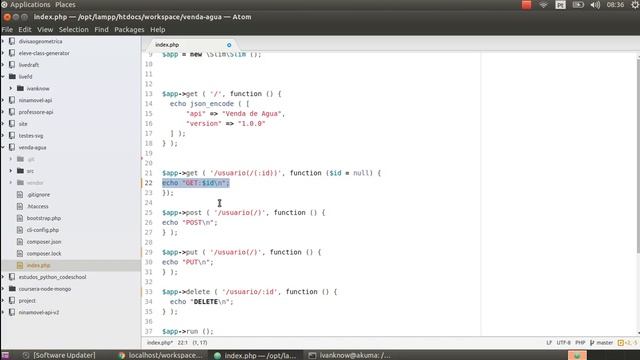Click the cli-config.php file icon

pos(20,230)
